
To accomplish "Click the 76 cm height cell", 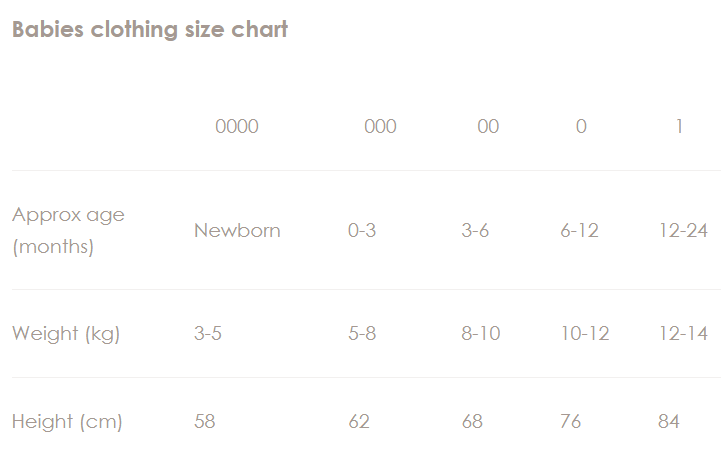I will pos(571,421).
